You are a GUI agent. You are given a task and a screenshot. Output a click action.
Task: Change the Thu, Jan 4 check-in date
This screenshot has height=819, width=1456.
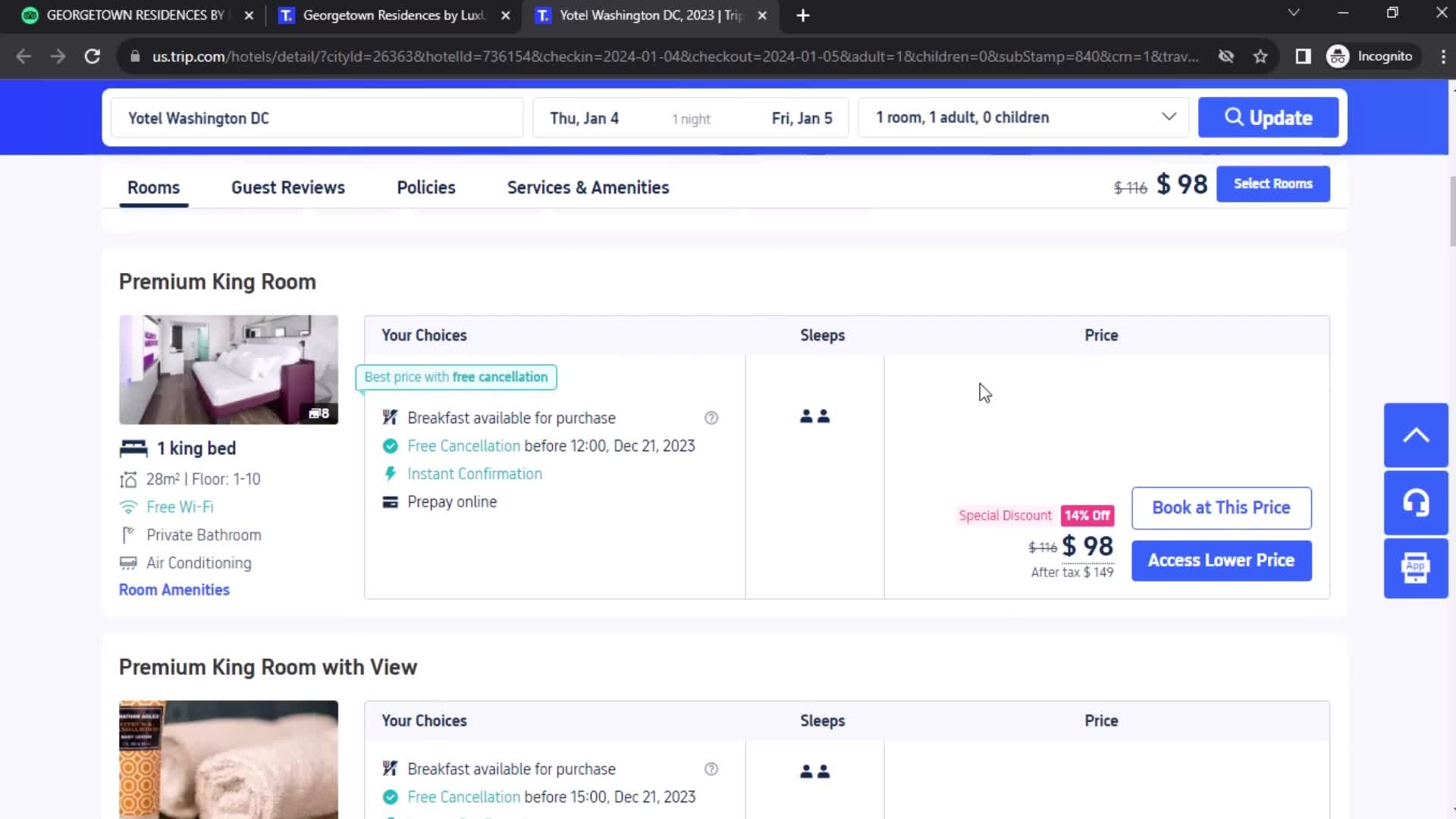584,118
